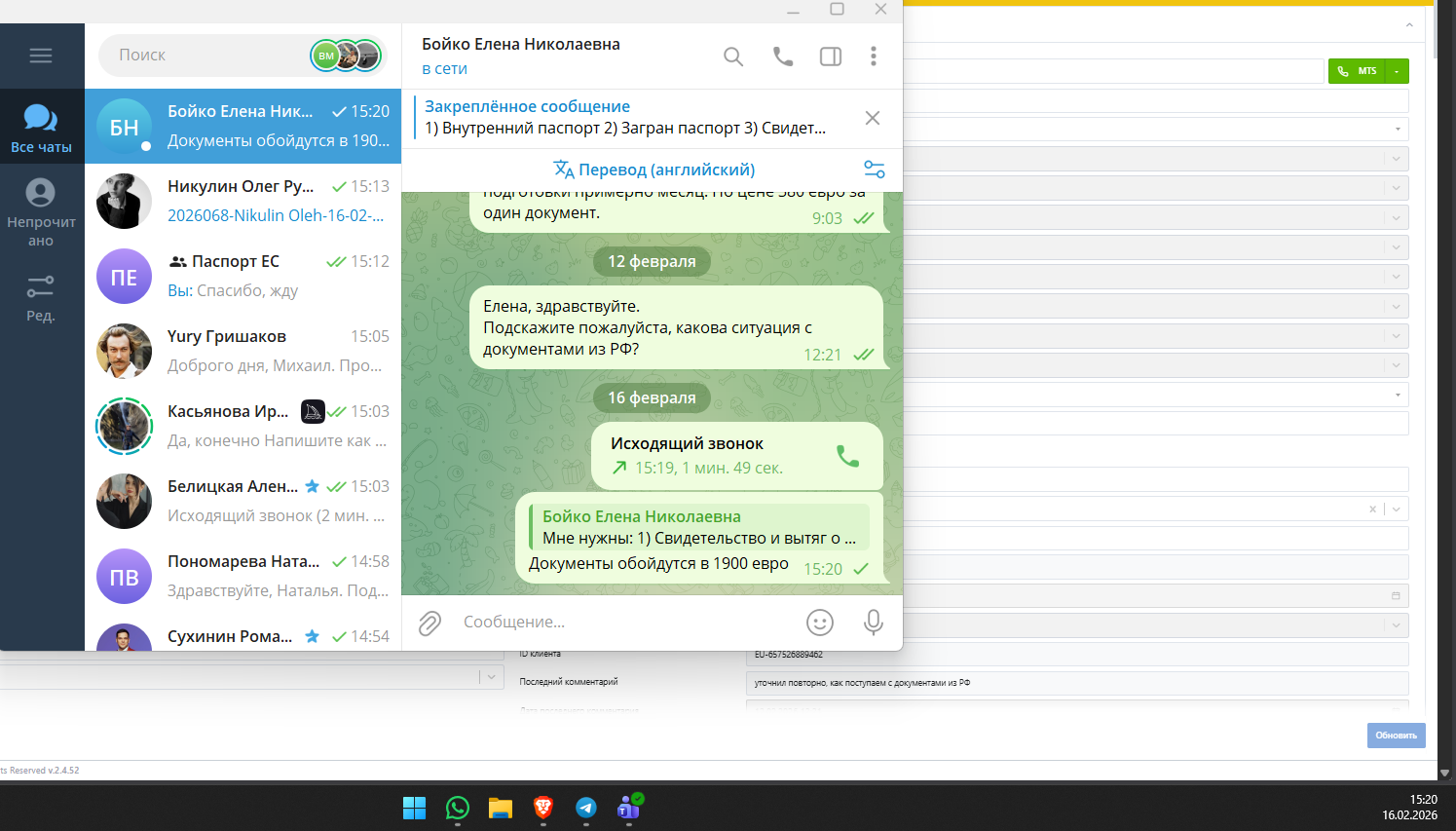Open chat three-dot options menu
The image size is (1456, 831).
874,57
